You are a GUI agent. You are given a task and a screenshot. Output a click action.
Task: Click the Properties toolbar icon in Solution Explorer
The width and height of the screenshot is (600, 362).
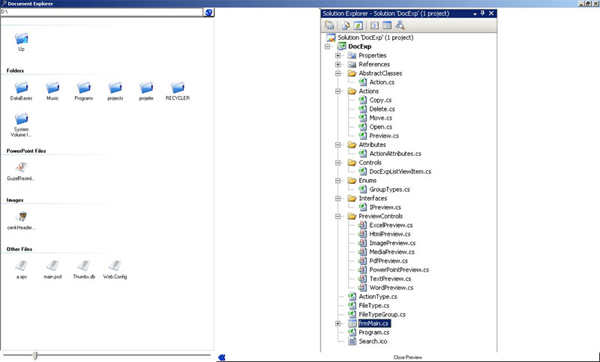[x=329, y=25]
